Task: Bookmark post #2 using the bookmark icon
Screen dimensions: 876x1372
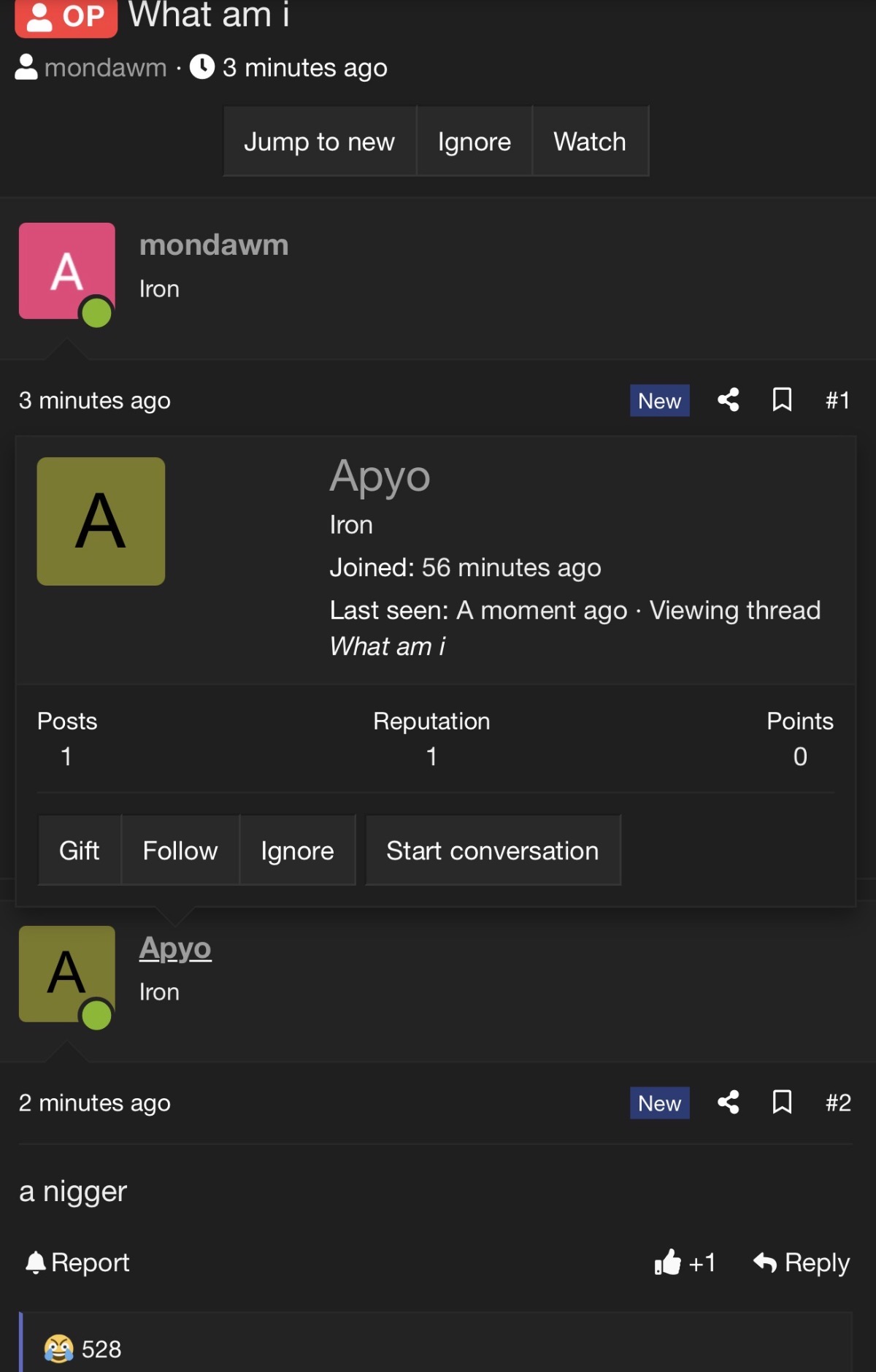Action: click(782, 1102)
